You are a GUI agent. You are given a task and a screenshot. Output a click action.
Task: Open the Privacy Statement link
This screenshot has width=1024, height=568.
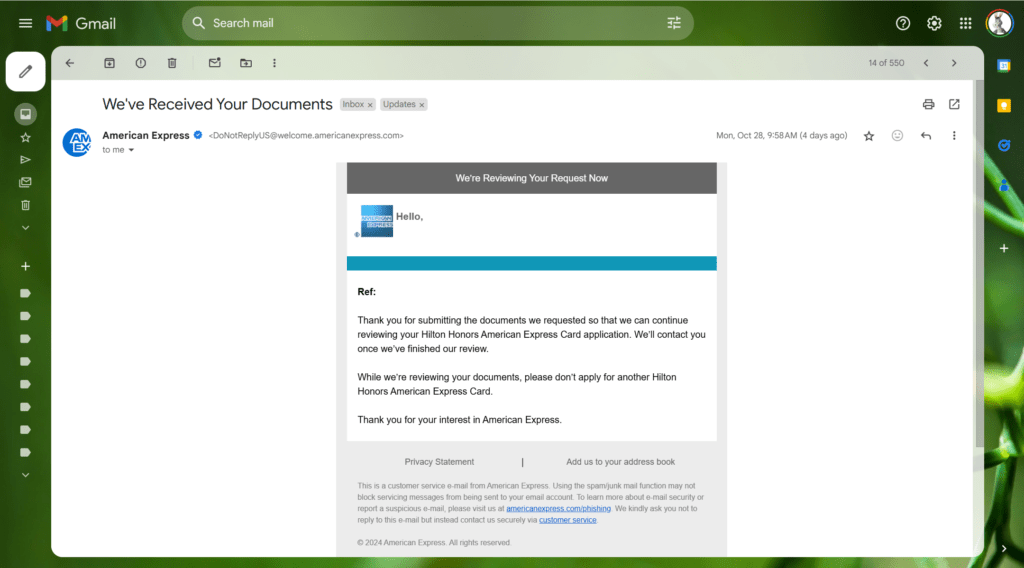[x=439, y=462]
